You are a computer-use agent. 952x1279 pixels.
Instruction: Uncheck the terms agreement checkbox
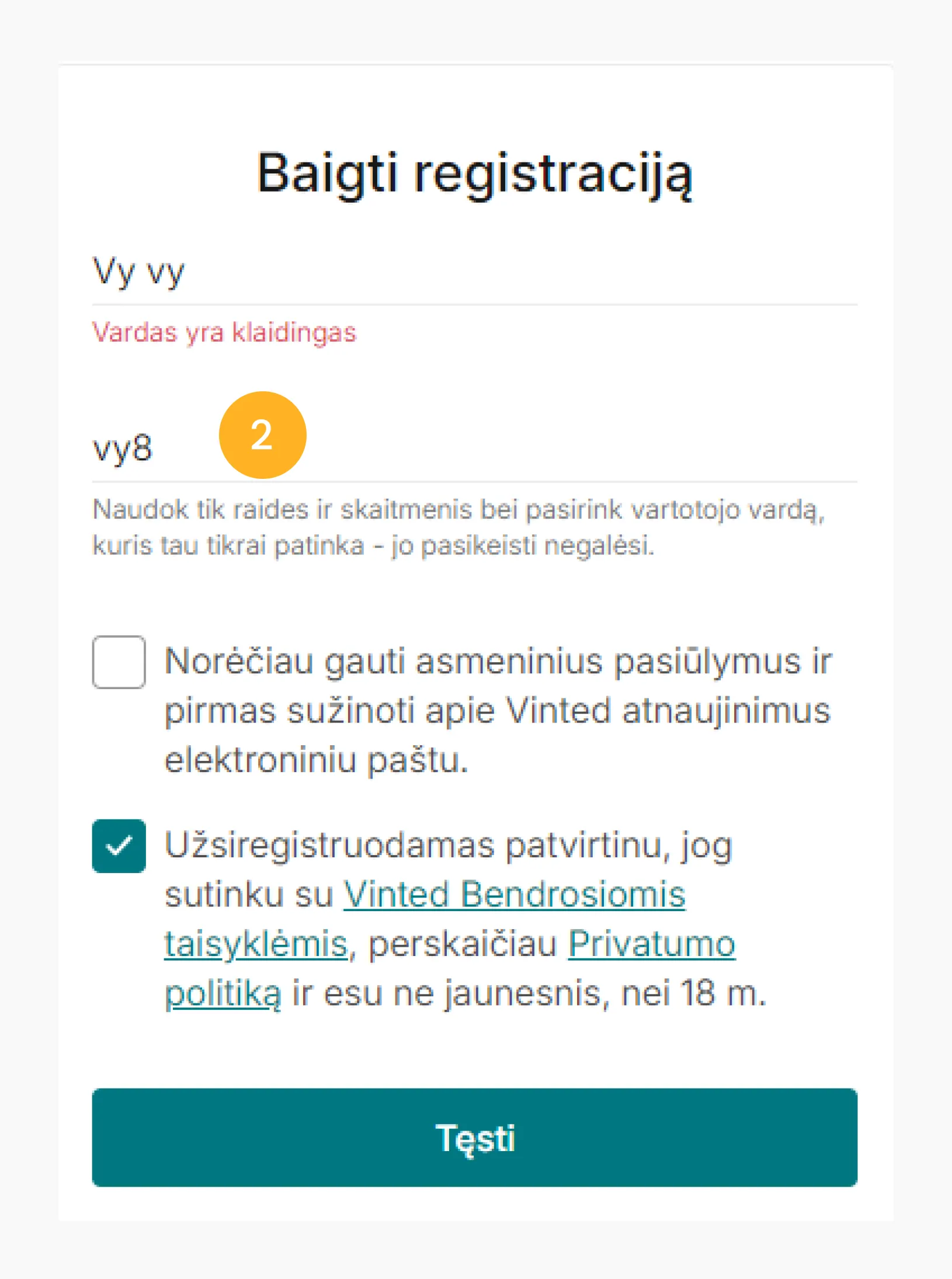coord(119,846)
